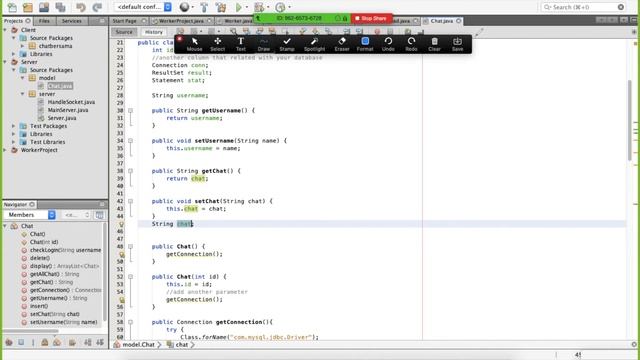Toggle code fold at getChat() line 38
The image size is (640, 360).
pyautogui.click(x=131, y=171)
